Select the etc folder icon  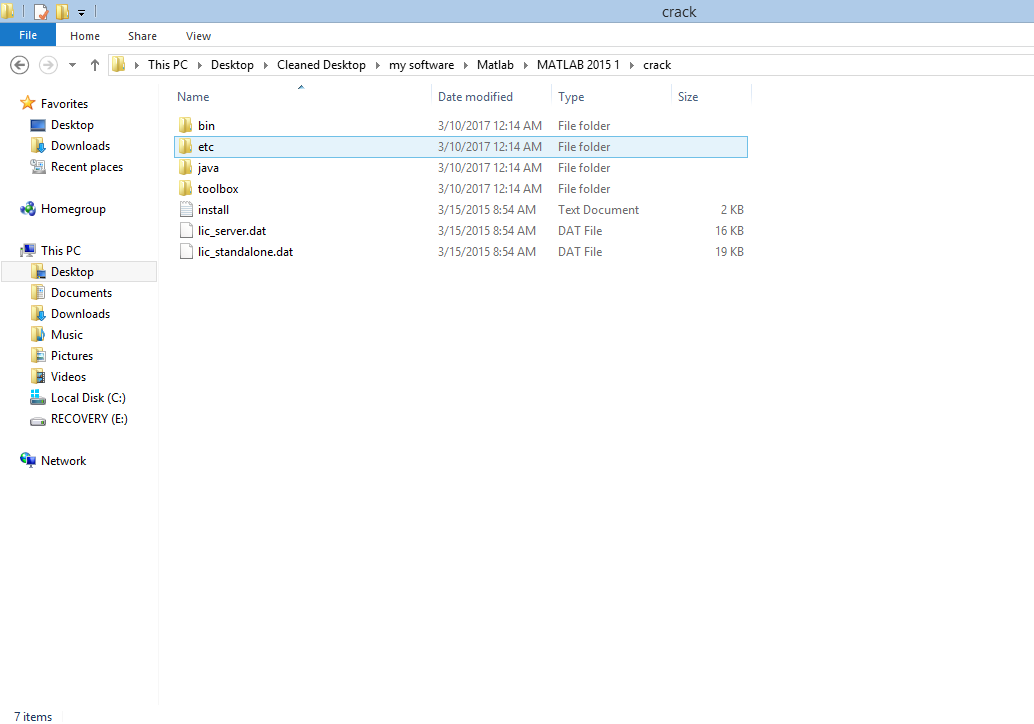[186, 146]
